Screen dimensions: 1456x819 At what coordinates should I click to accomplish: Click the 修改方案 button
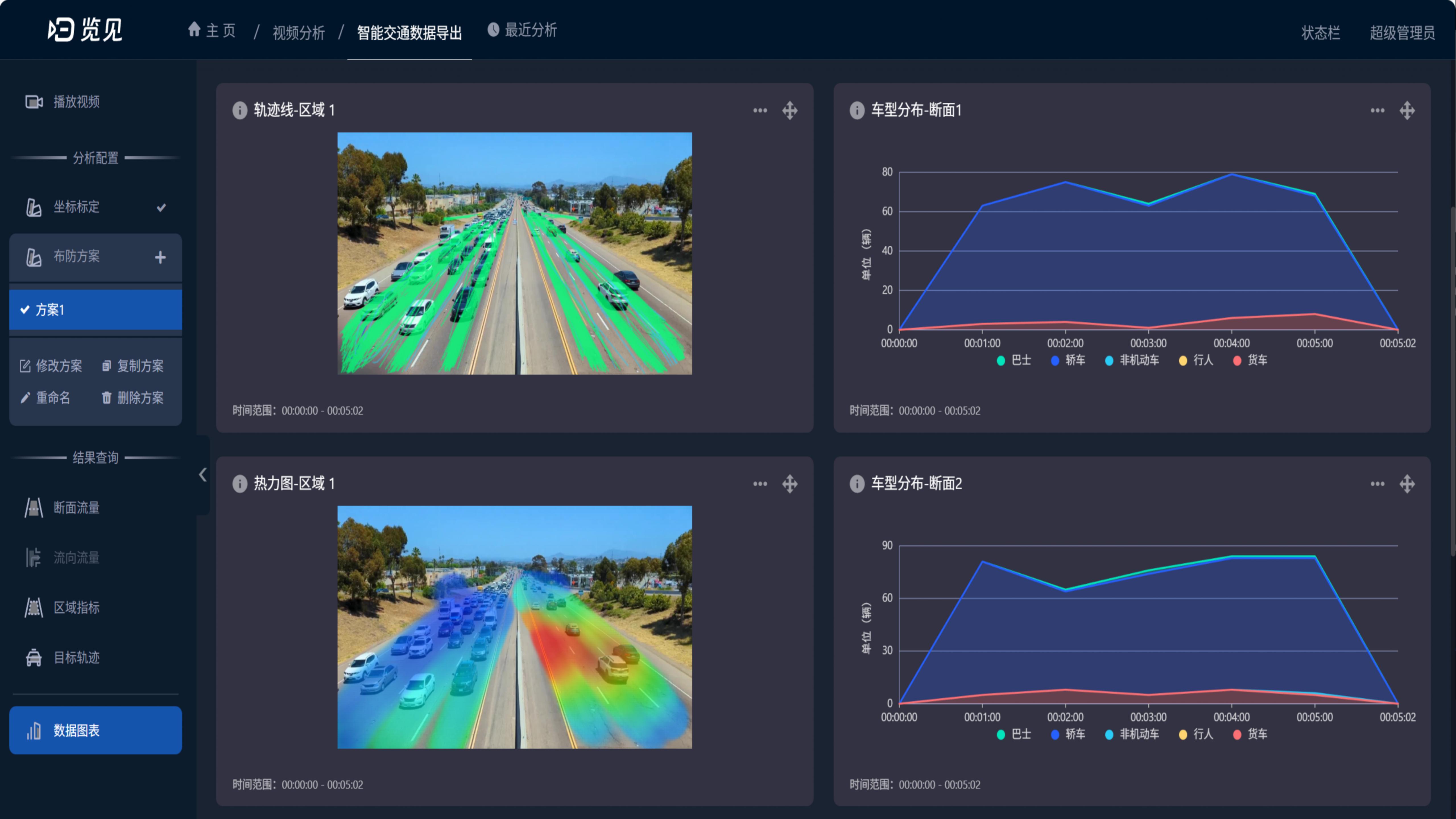[x=51, y=366]
